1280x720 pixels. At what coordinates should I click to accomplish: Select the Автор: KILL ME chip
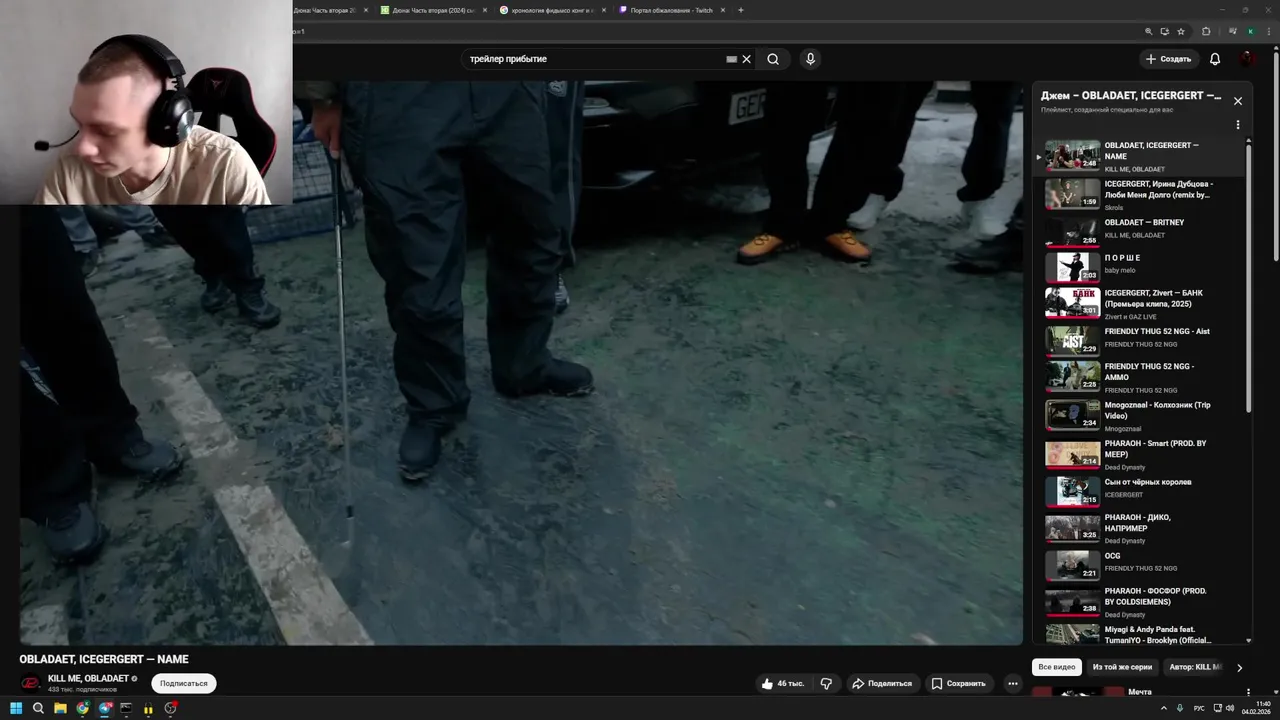point(1194,667)
